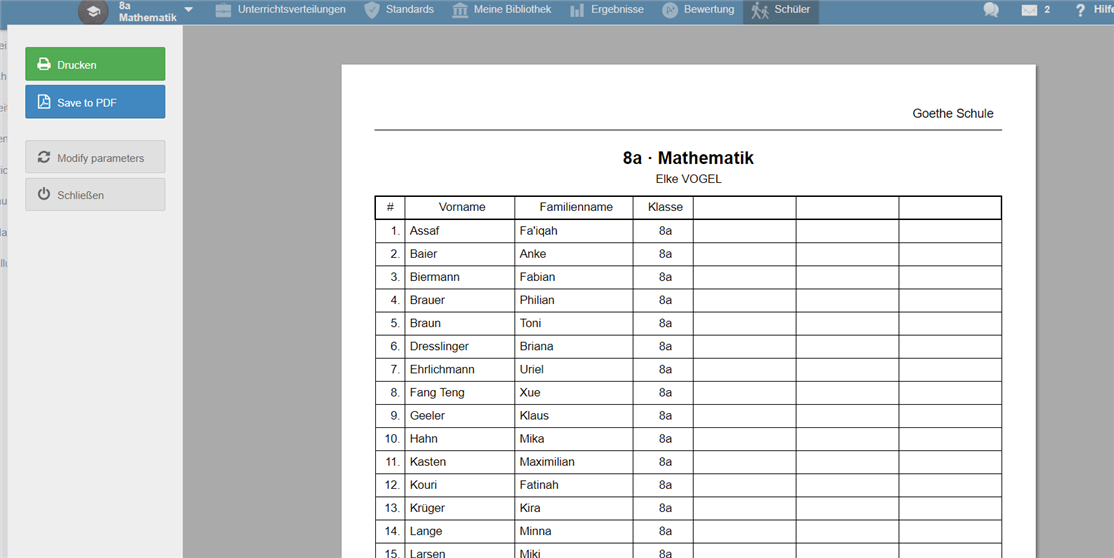Select the cell Klaus
Viewport: 1114px width, 558px height.
pos(574,416)
